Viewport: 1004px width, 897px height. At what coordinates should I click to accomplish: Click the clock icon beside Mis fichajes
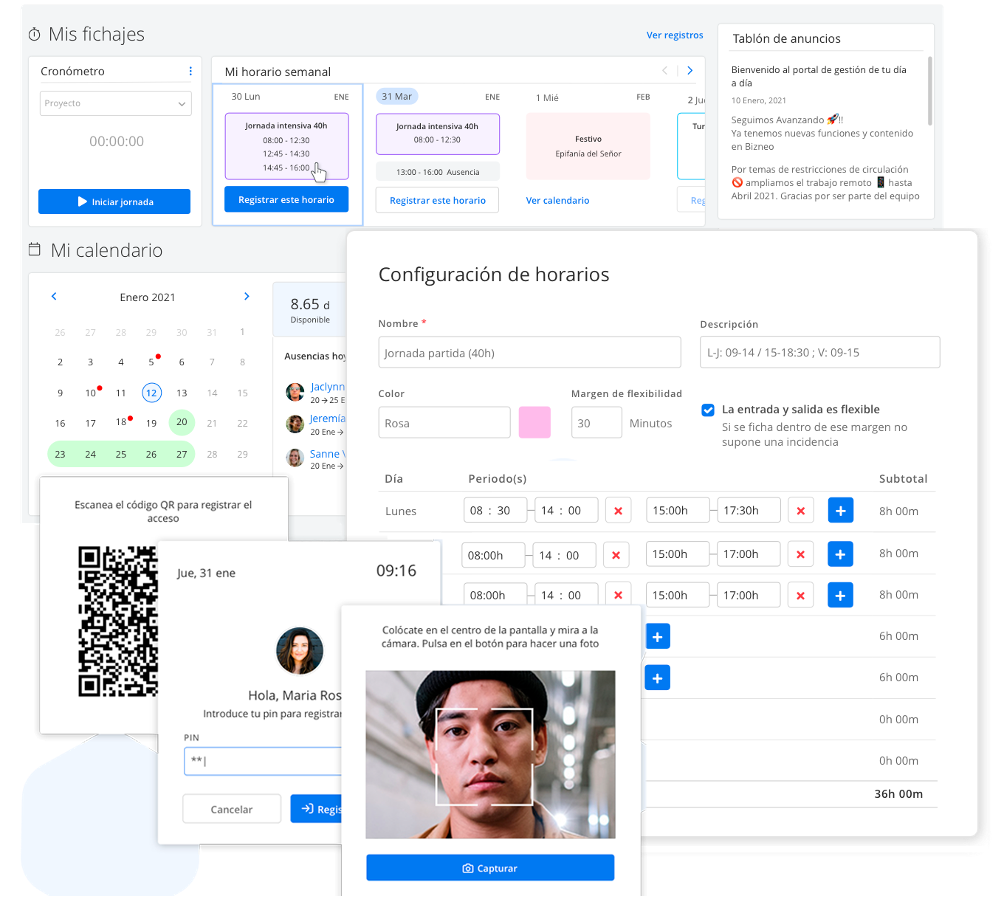click(x=35, y=35)
